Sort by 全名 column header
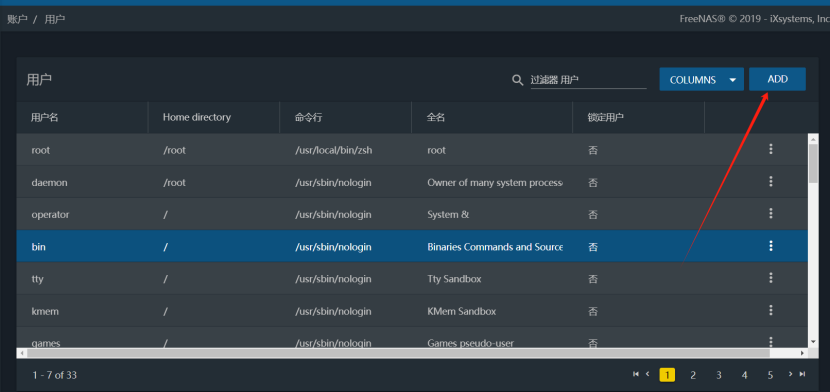The image size is (830, 392). click(x=436, y=117)
